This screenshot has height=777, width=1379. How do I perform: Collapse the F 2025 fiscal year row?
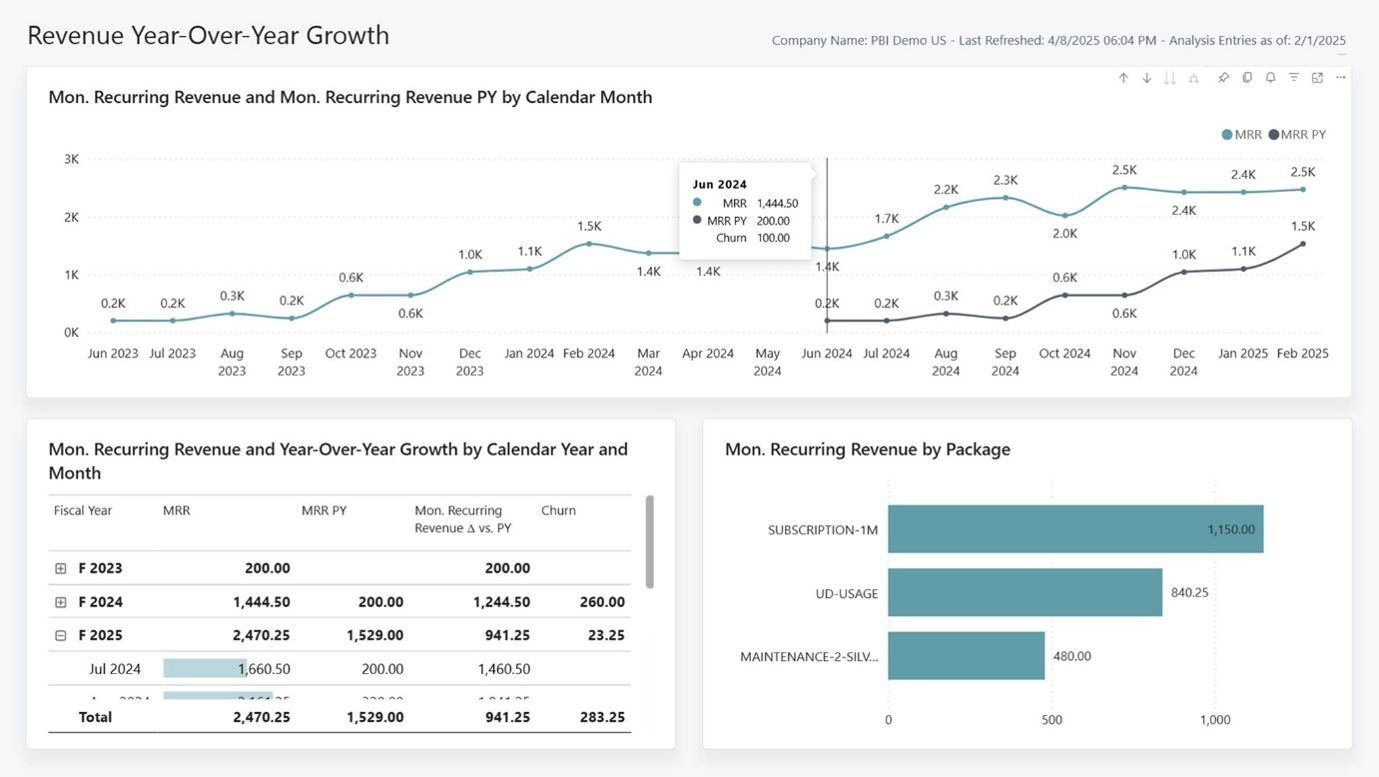click(61, 635)
